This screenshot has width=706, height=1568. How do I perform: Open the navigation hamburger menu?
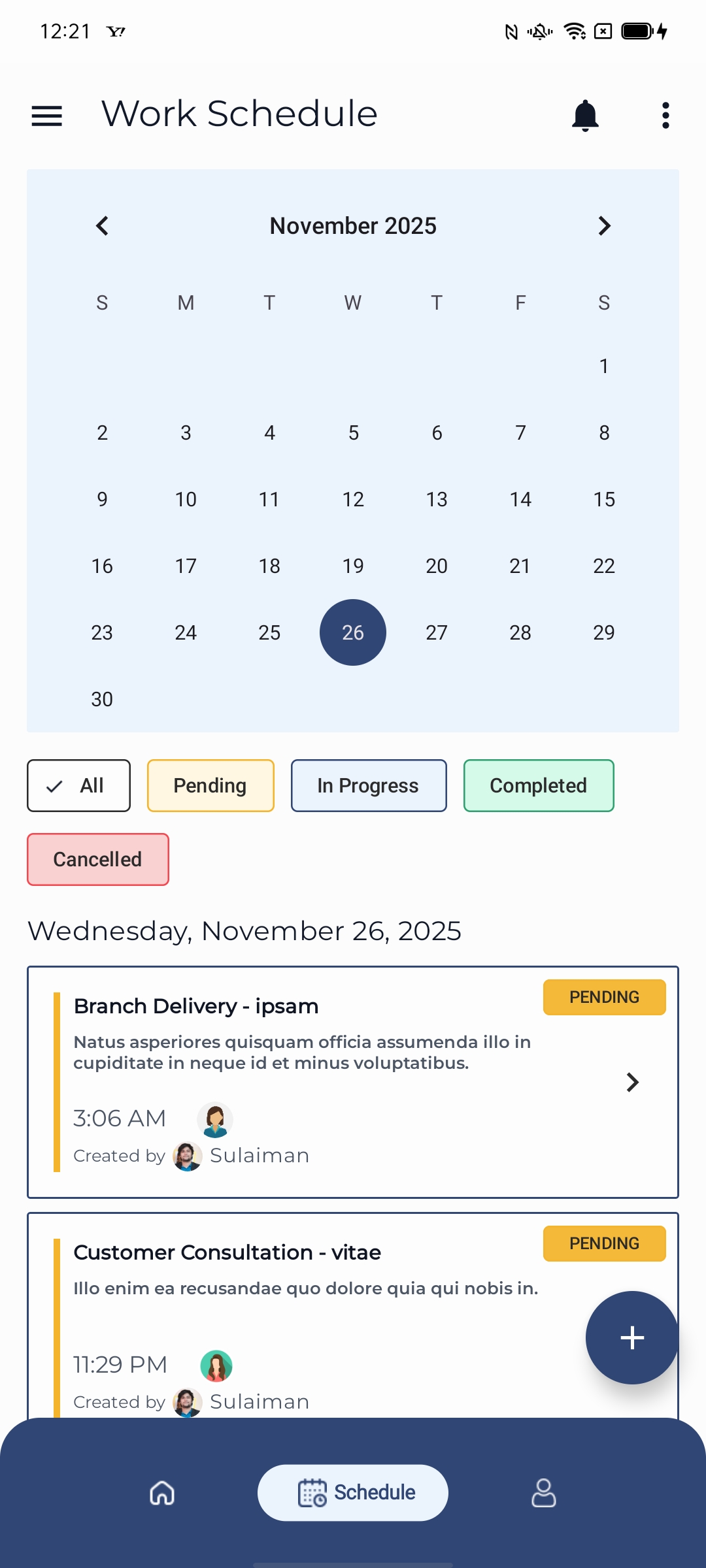click(x=46, y=114)
